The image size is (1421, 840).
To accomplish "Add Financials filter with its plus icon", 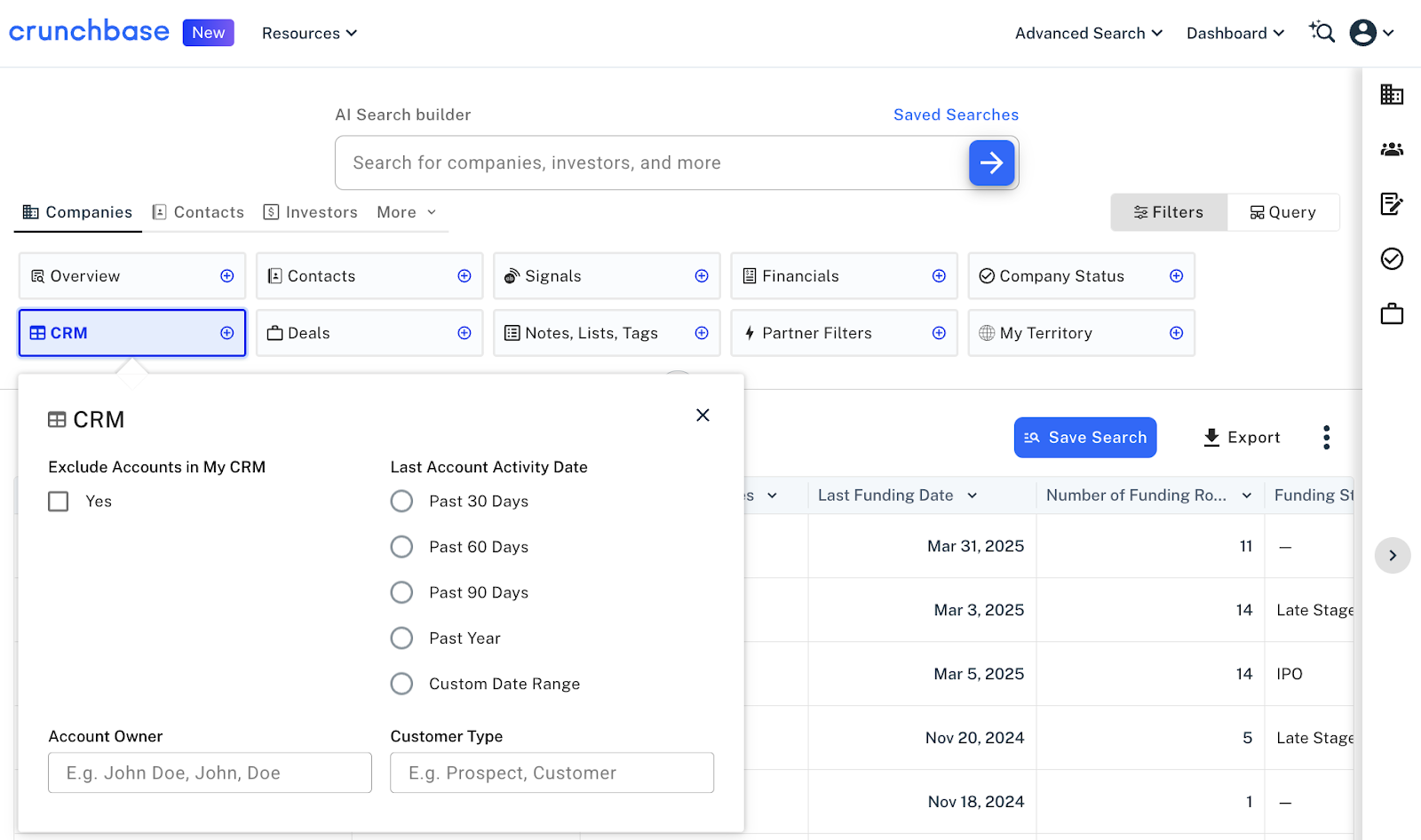I will [939, 276].
